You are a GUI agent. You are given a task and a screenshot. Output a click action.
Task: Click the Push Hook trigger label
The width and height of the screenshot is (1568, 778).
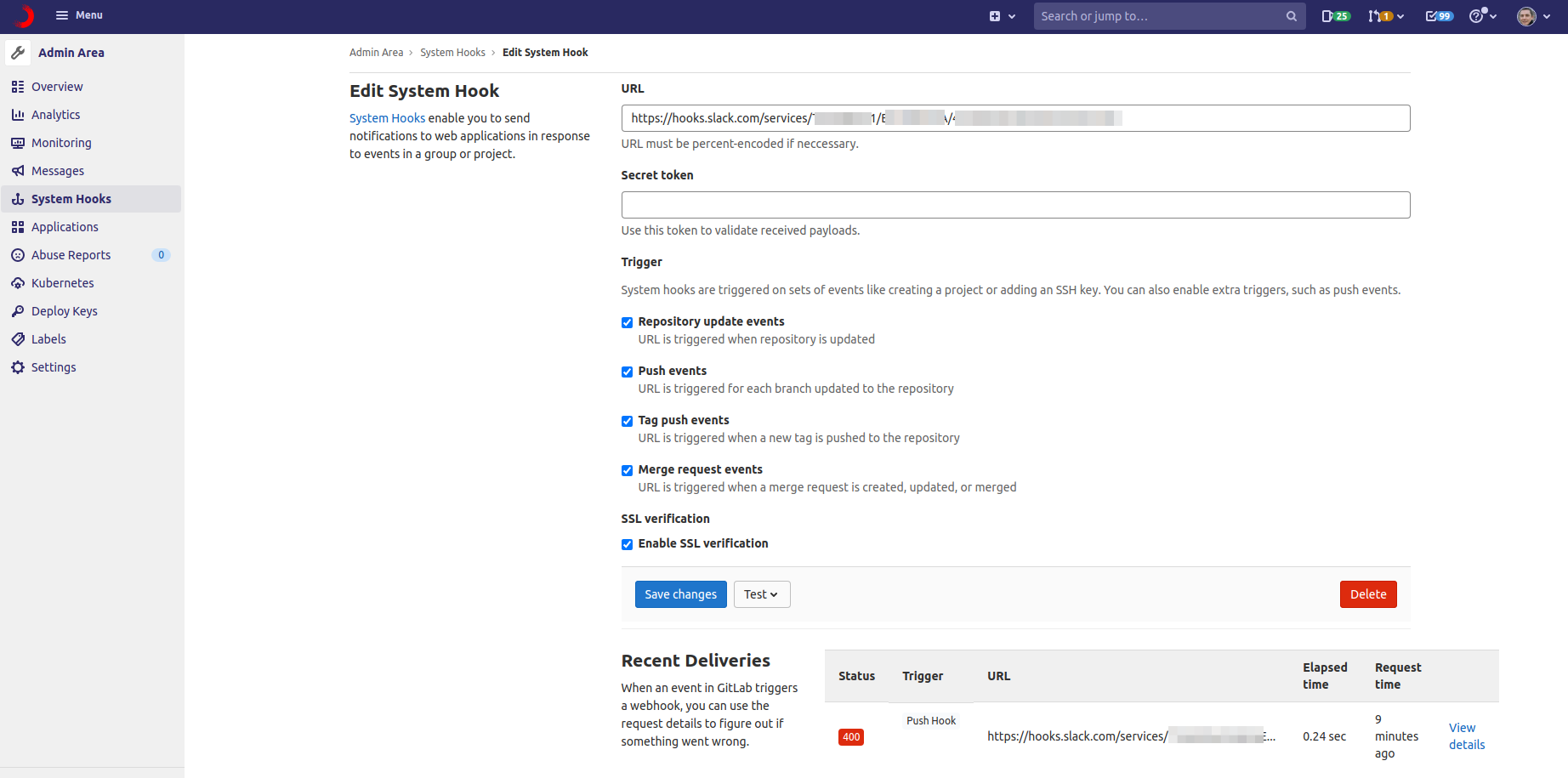(931, 720)
